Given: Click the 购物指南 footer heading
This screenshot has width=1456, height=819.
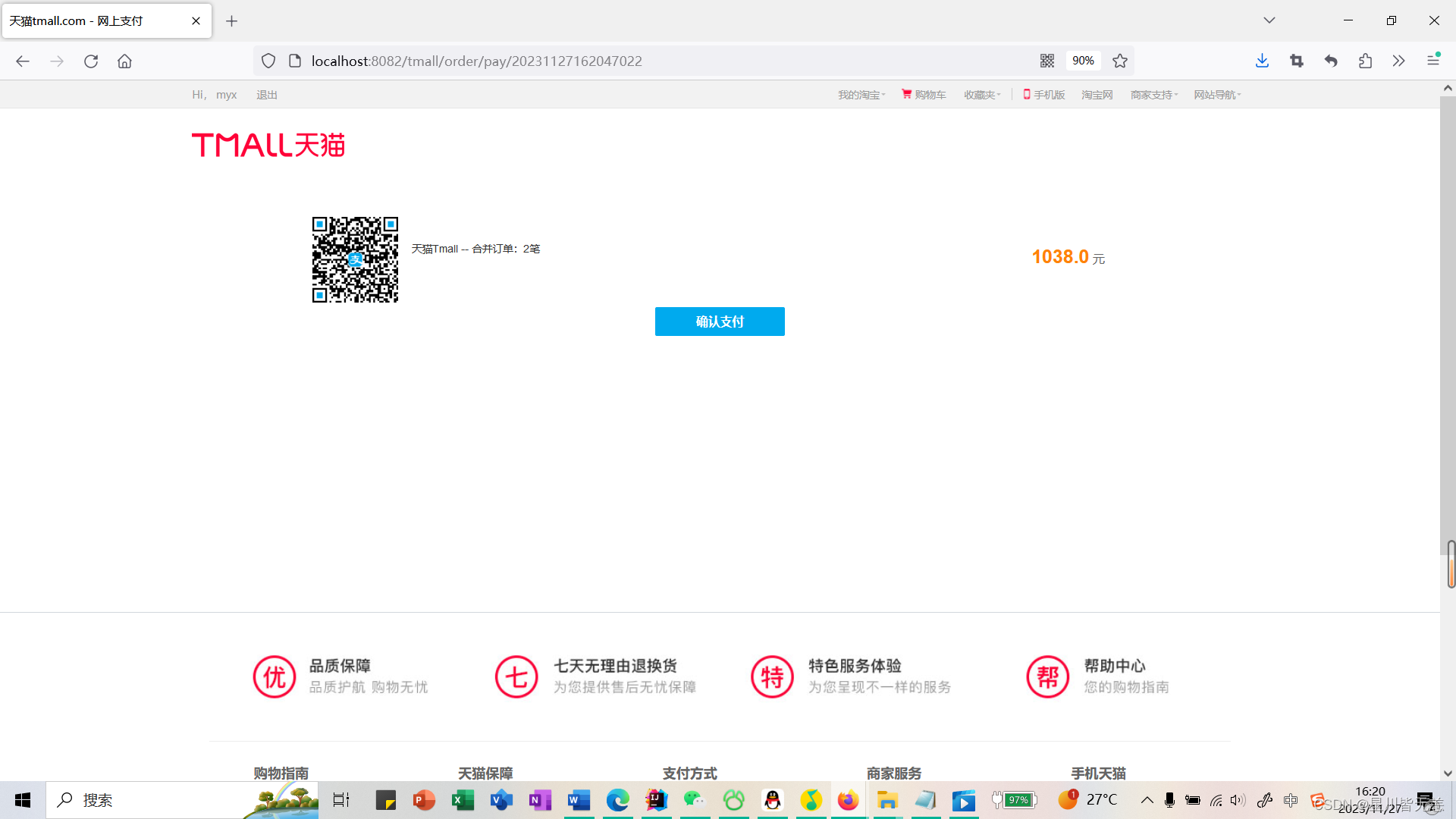Looking at the screenshot, I should tap(281, 773).
